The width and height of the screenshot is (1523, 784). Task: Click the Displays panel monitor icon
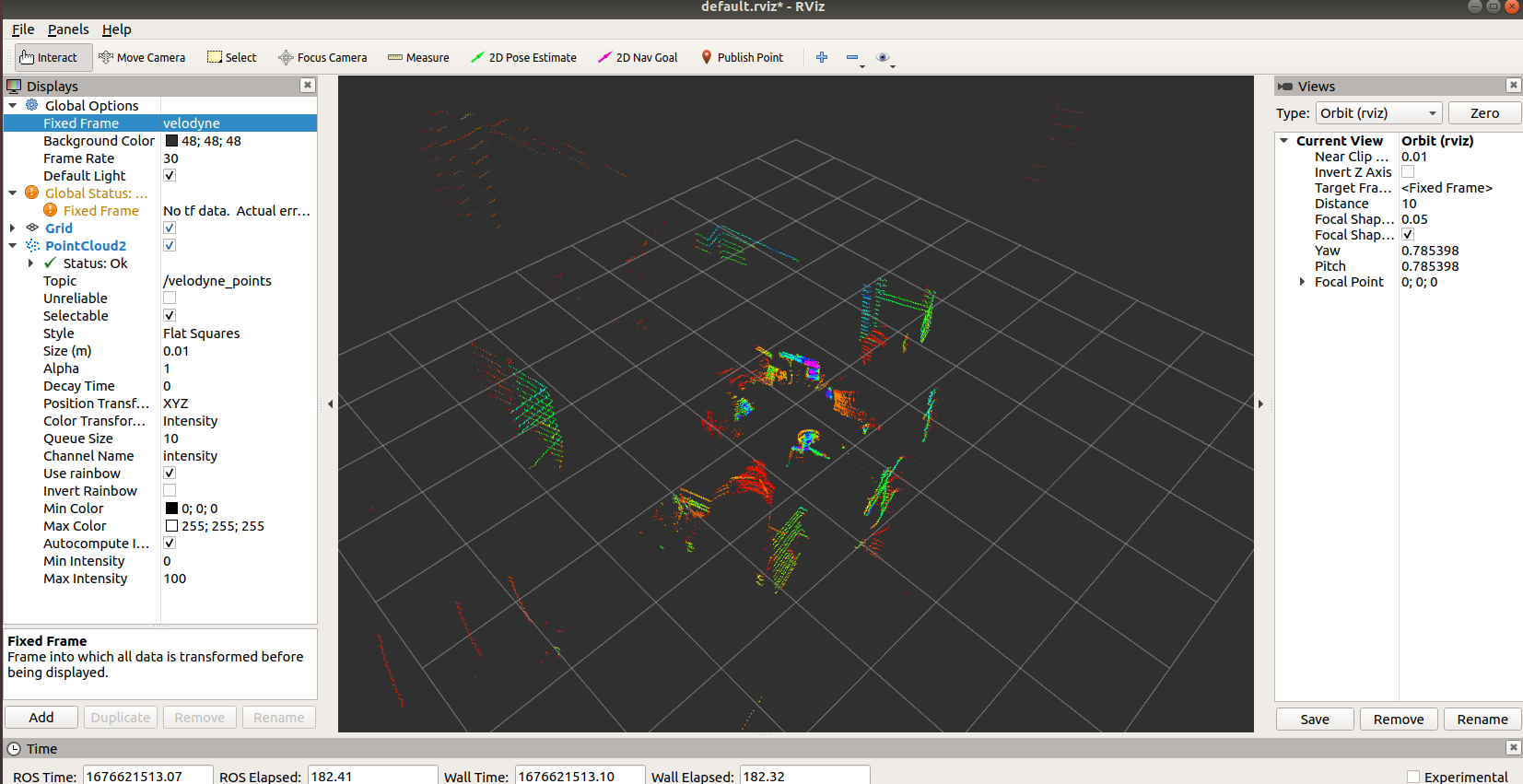14,86
